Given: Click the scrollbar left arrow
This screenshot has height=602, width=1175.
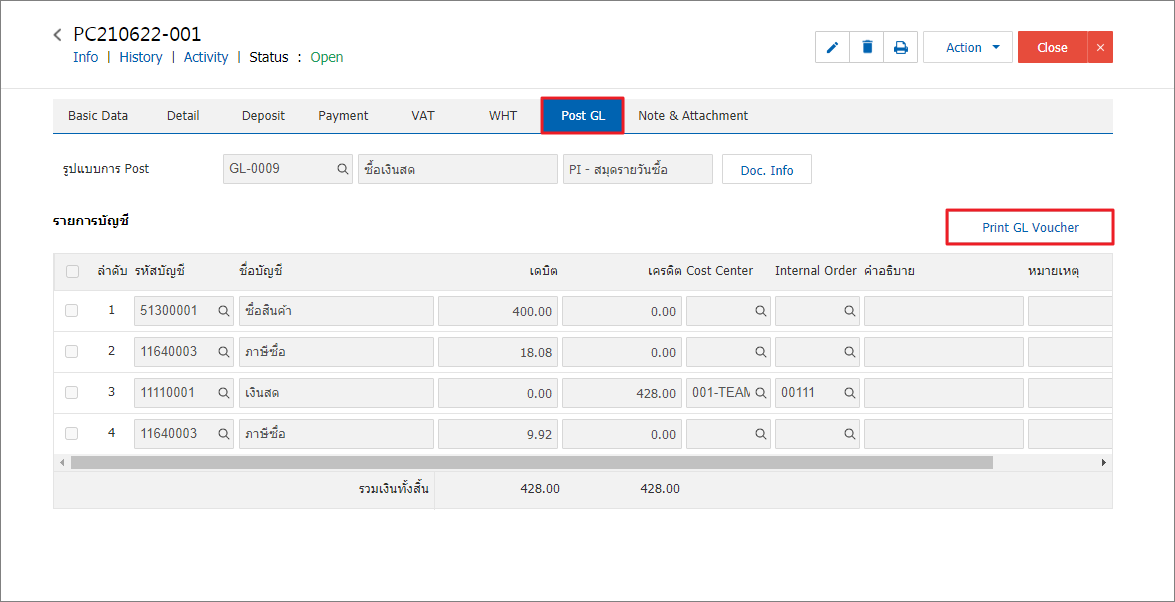Looking at the screenshot, I should coord(62,463).
